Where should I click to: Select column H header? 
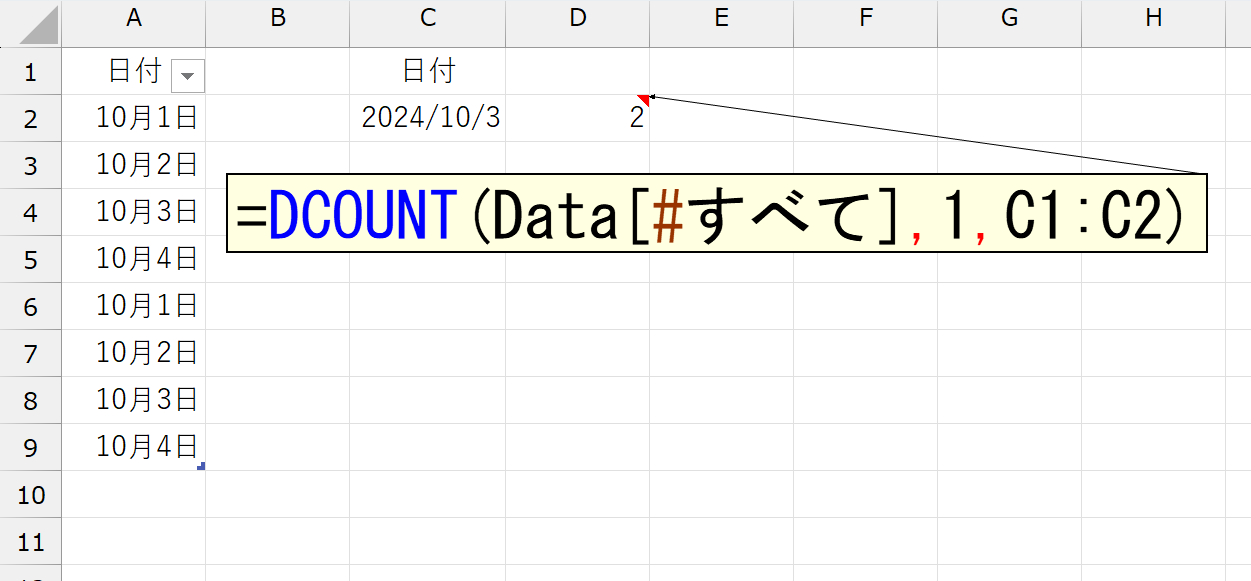pyautogui.click(x=1154, y=23)
